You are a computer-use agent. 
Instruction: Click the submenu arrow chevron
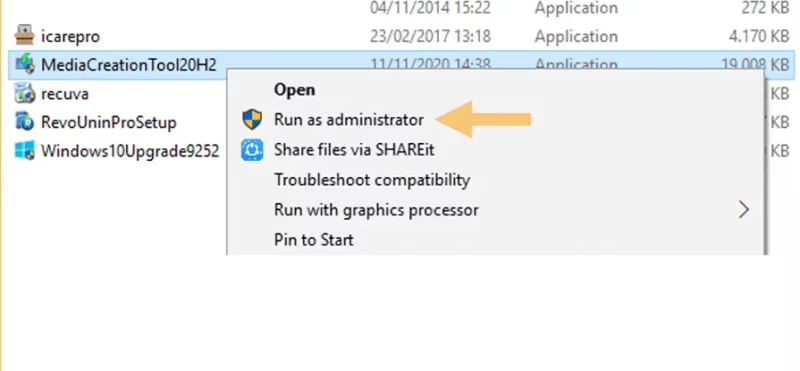744,210
